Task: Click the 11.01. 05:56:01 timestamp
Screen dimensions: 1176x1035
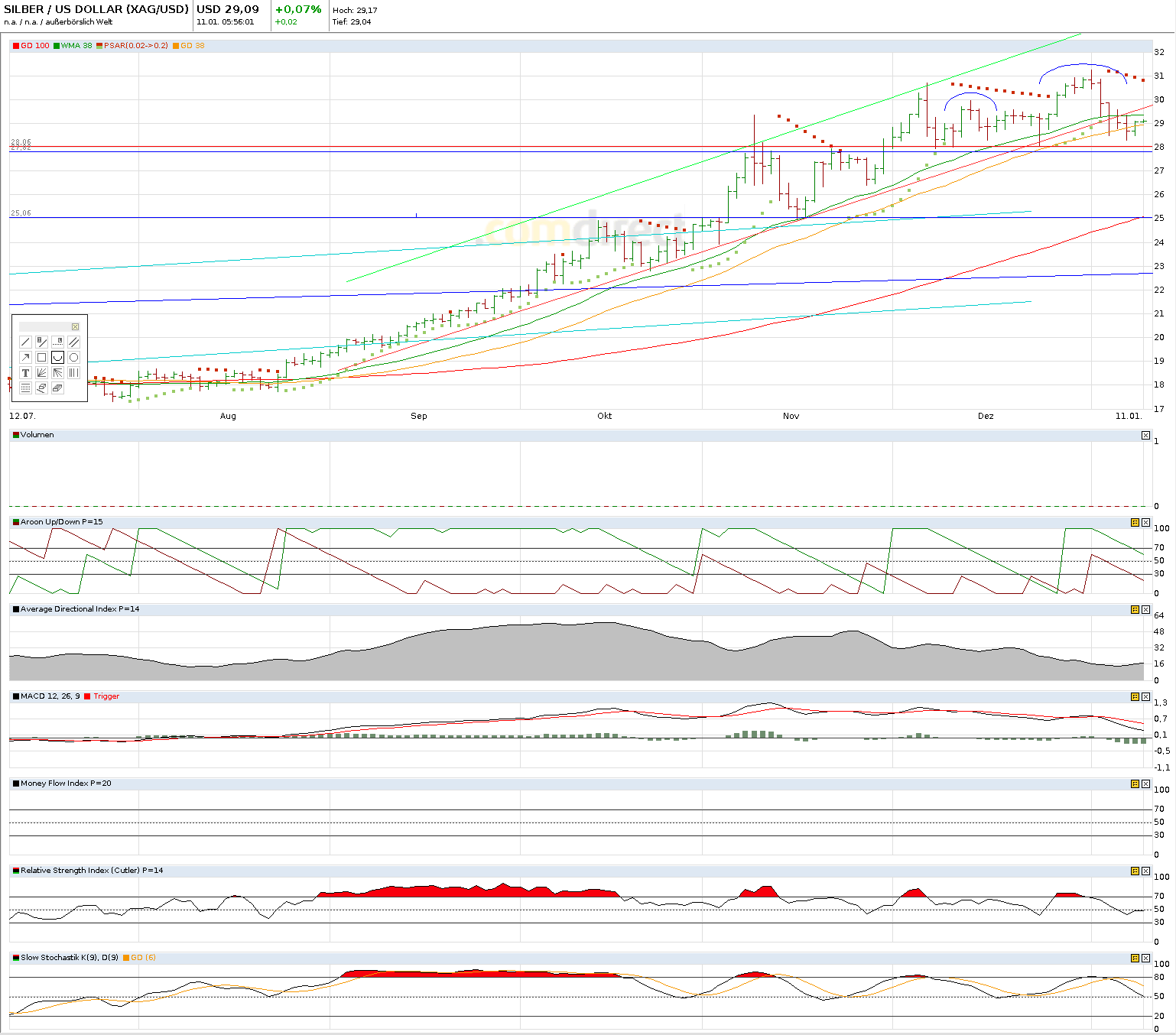Action: [225, 22]
